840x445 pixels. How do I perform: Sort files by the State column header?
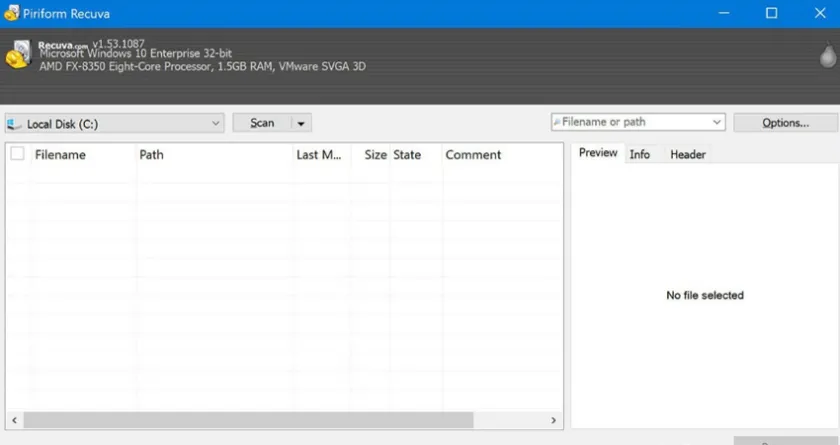point(407,155)
